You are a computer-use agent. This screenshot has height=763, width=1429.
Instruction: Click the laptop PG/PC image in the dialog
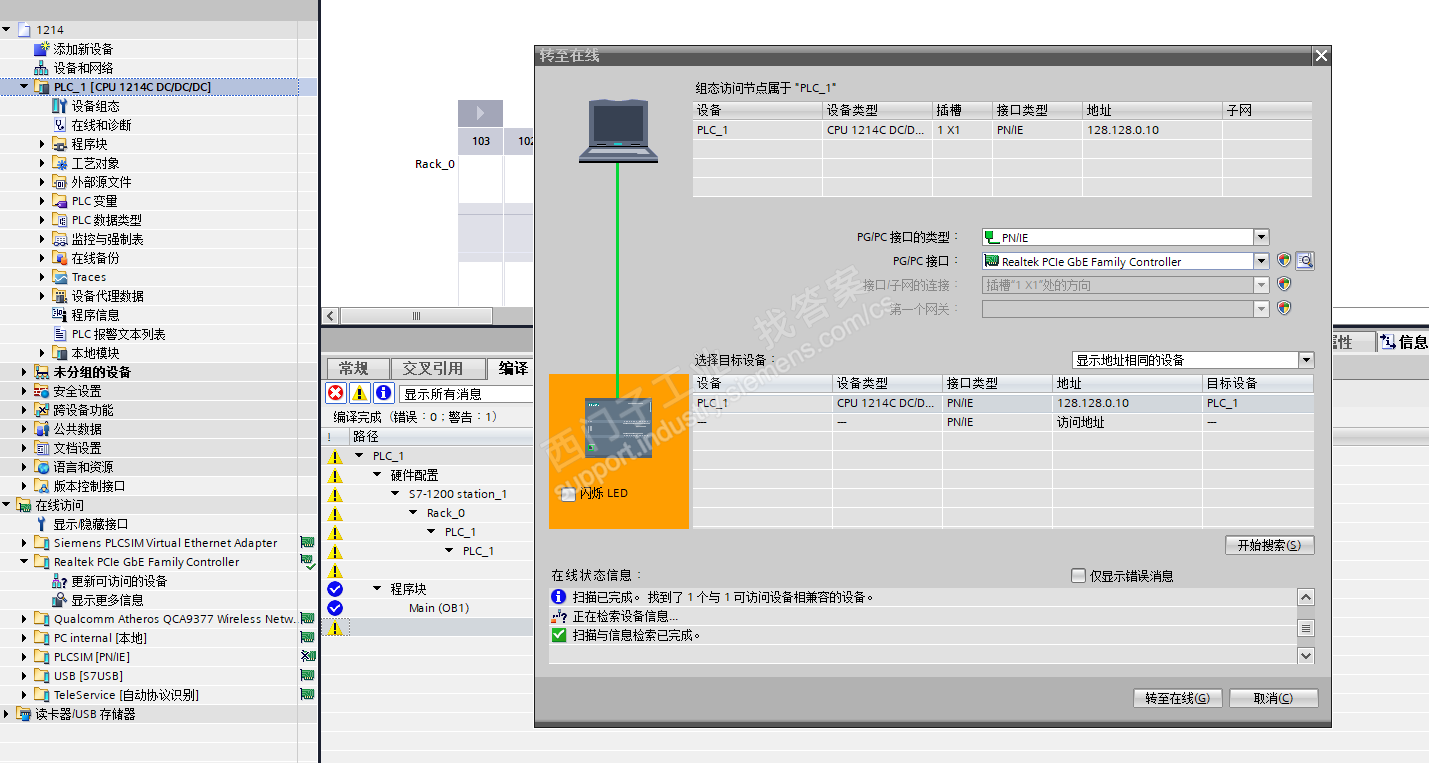point(618,130)
